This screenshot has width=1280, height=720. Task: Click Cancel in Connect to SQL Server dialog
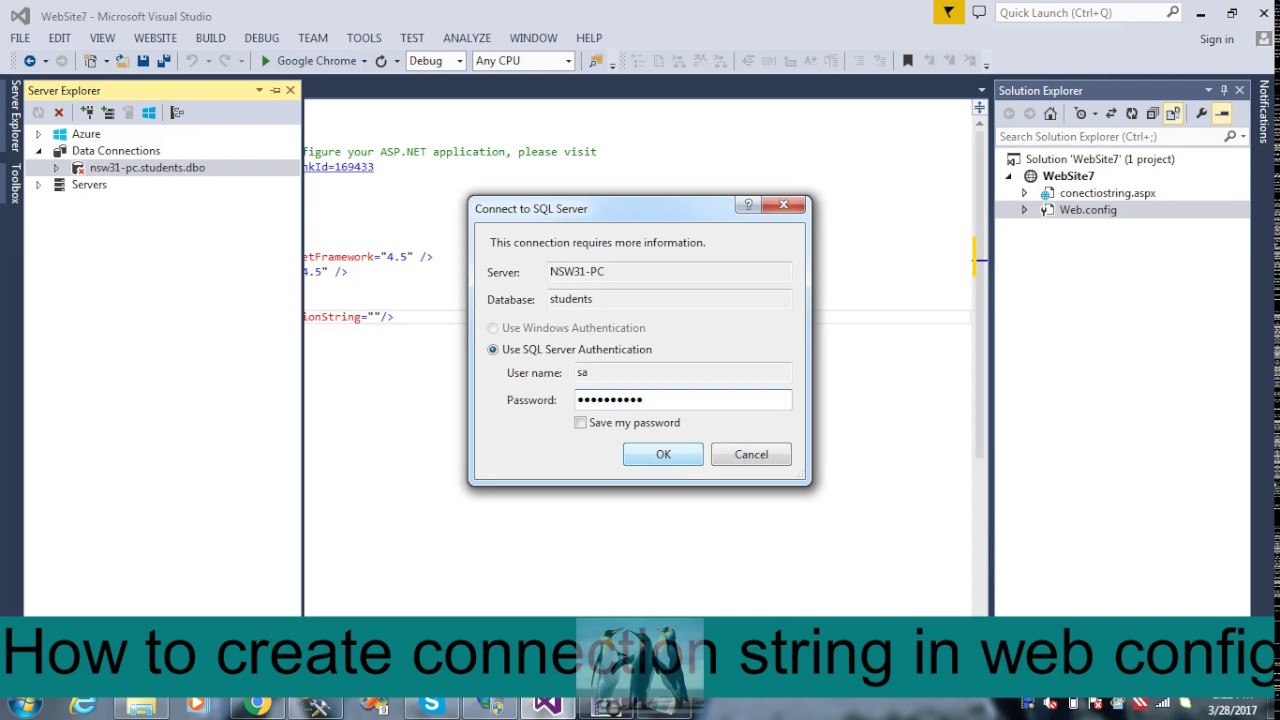(751, 455)
